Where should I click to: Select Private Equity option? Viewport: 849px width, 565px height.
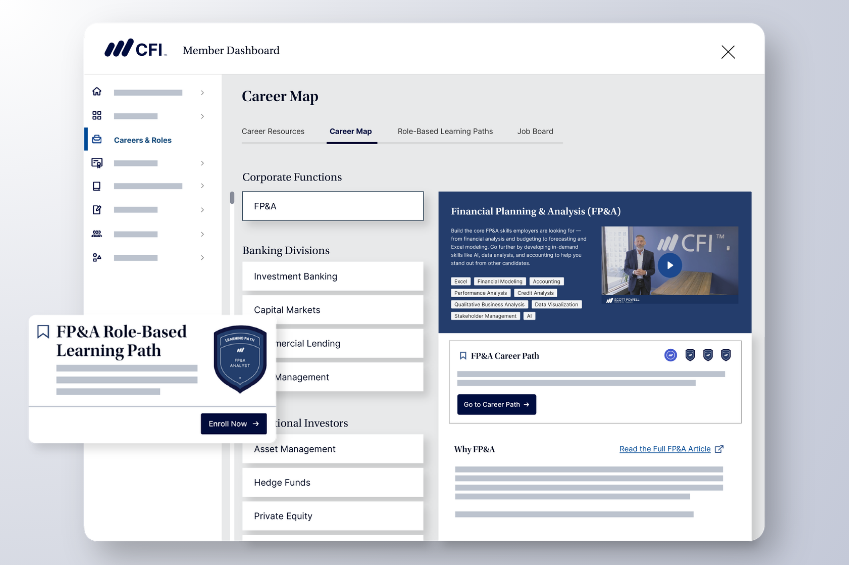pyautogui.click(x=333, y=516)
